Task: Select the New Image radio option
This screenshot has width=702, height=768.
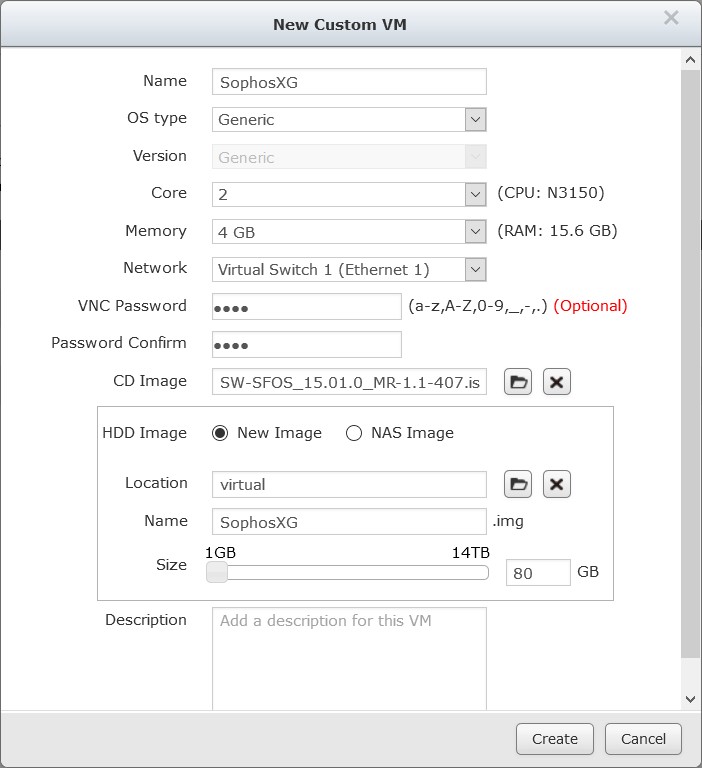Action: (x=220, y=433)
